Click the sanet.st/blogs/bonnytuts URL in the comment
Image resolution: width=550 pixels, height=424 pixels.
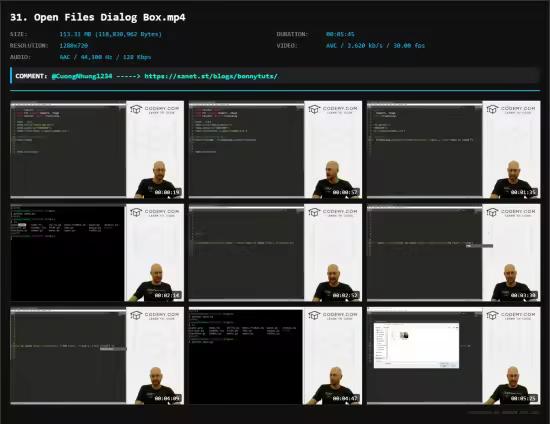click(211, 76)
